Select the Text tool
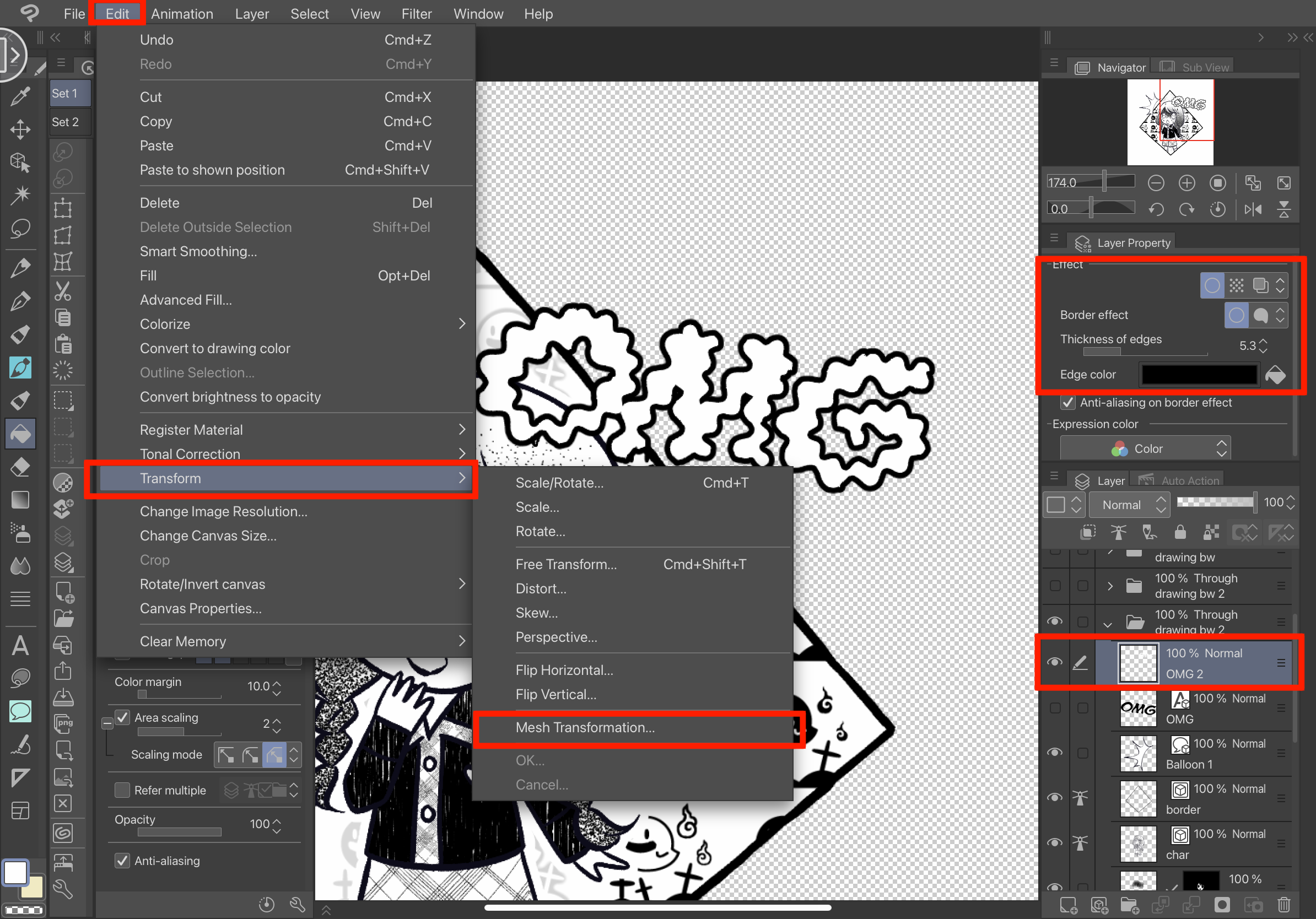Image resolution: width=1316 pixels, height=919 pixels. [20, 646]
